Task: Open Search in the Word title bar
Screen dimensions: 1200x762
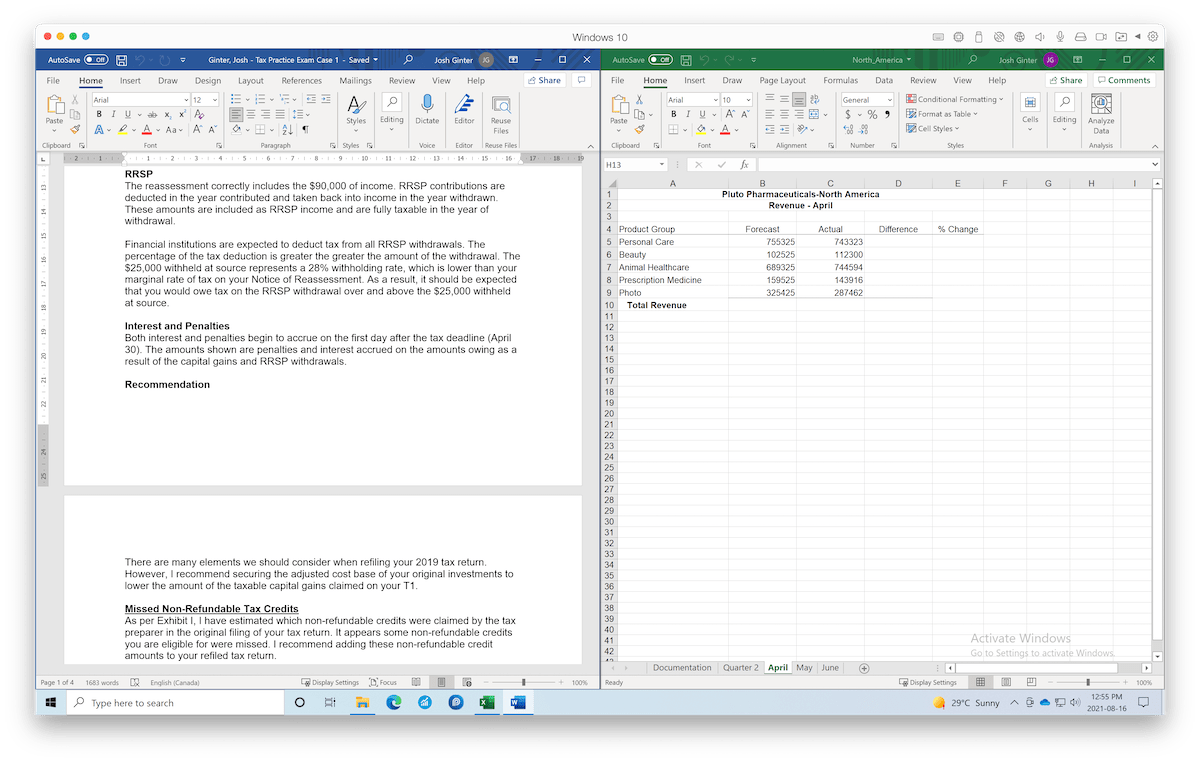Action: coord(408,60)
